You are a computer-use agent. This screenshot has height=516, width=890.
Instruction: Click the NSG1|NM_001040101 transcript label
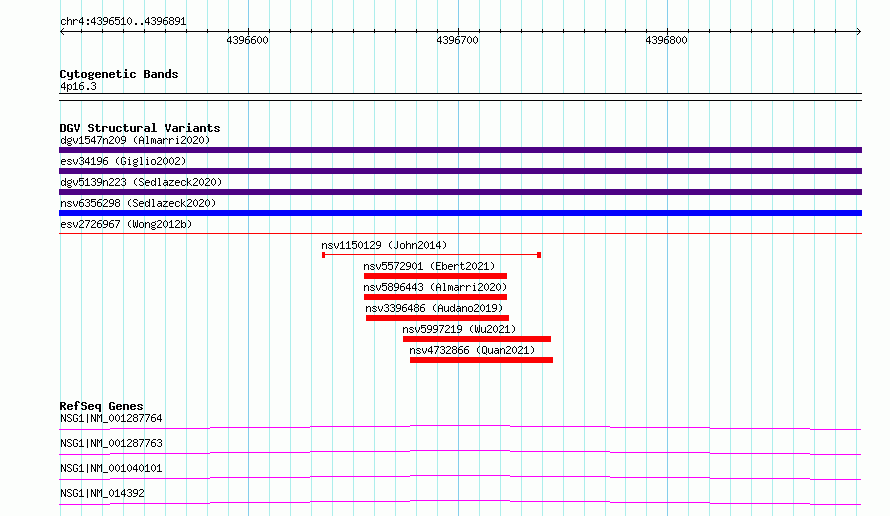coord(111,468)
